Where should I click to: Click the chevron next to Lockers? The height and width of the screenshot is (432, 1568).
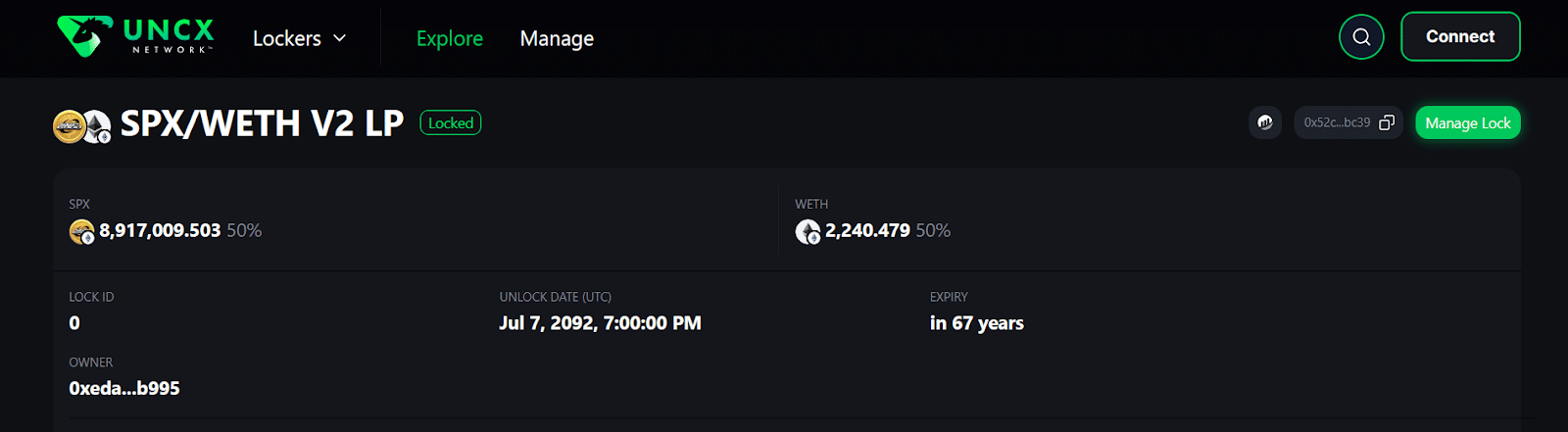pos(340,38)
